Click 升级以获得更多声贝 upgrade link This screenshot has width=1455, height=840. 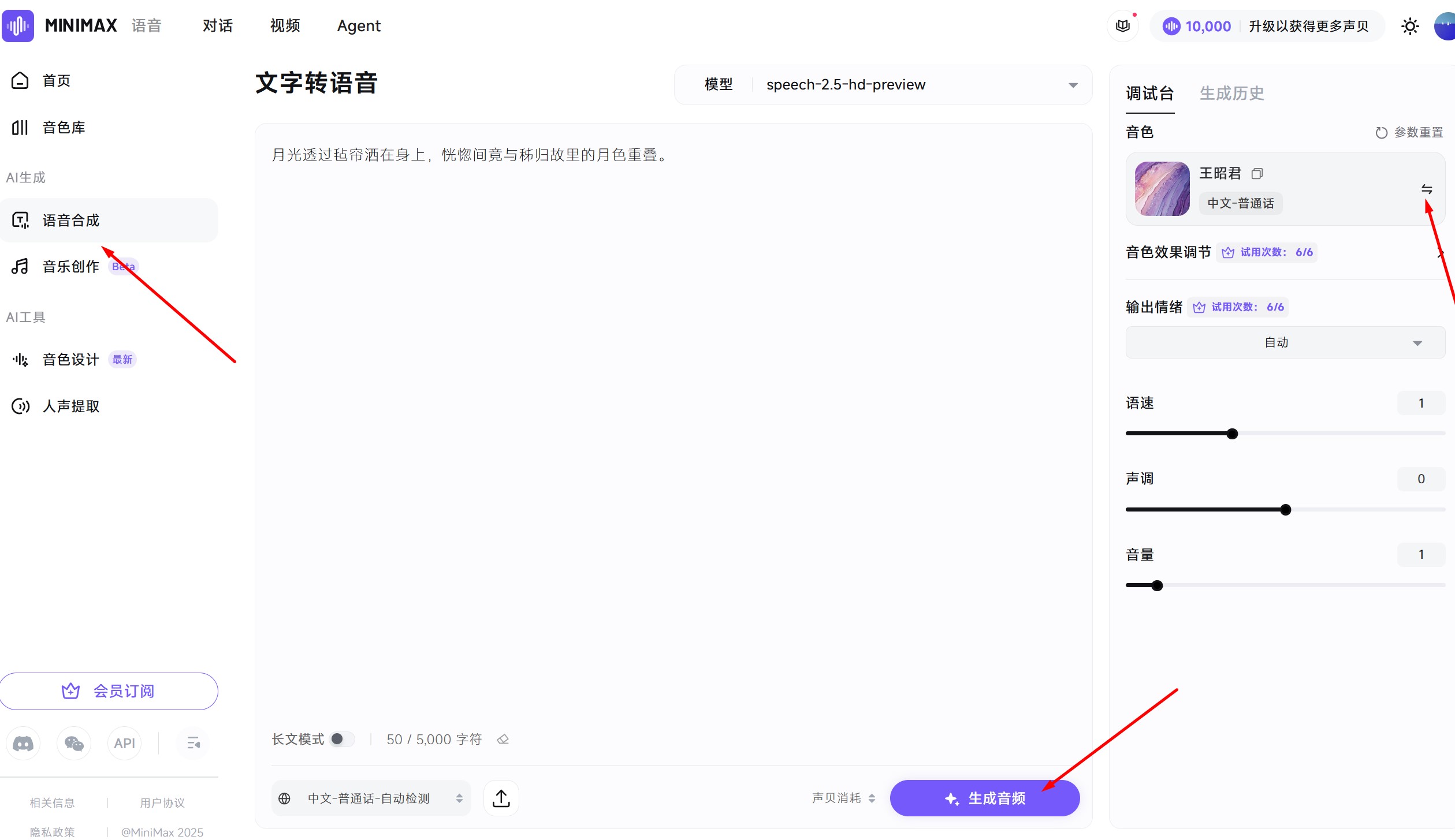click(x=1308, y=26)
